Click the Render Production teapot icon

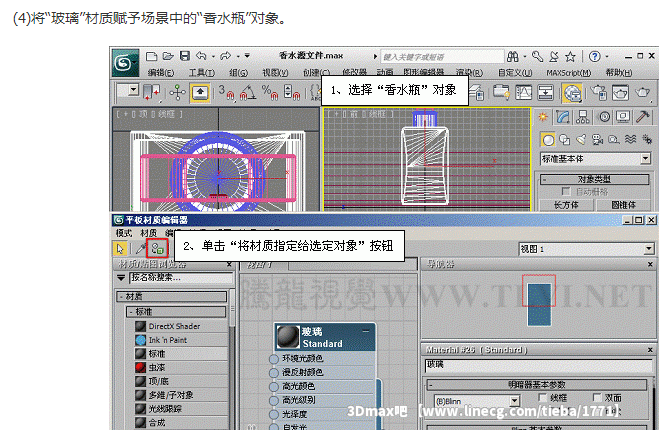point(643,92)
